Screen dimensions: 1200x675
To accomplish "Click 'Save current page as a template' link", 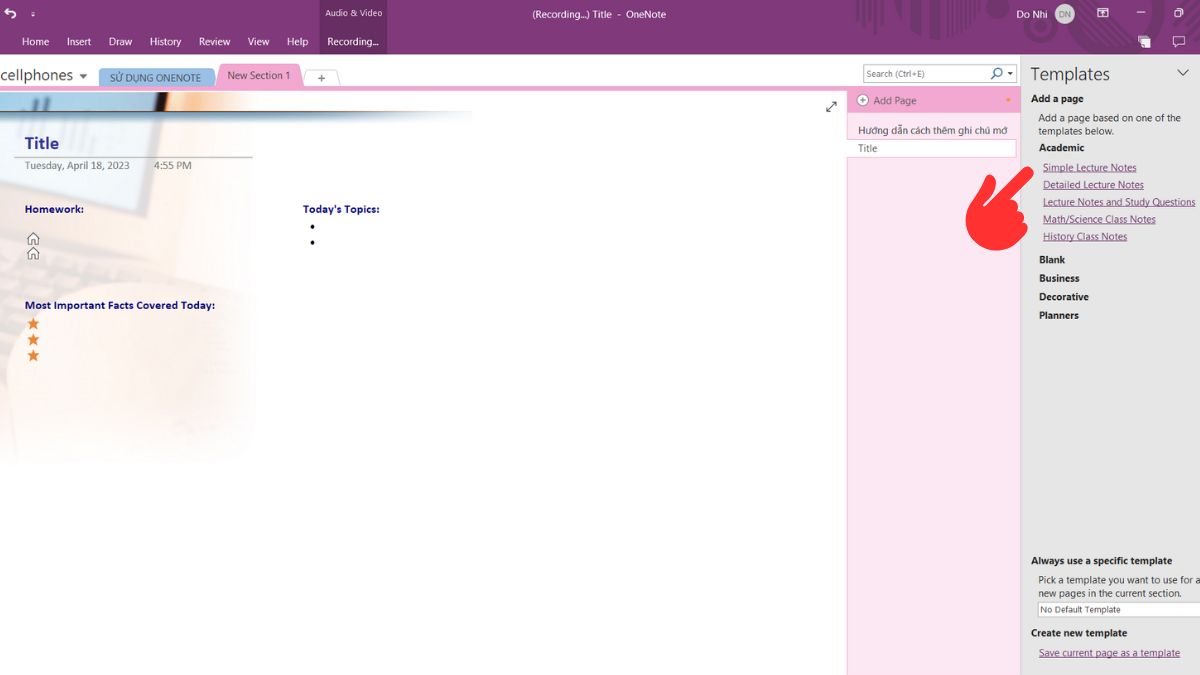I will (x=1109, y=653).
